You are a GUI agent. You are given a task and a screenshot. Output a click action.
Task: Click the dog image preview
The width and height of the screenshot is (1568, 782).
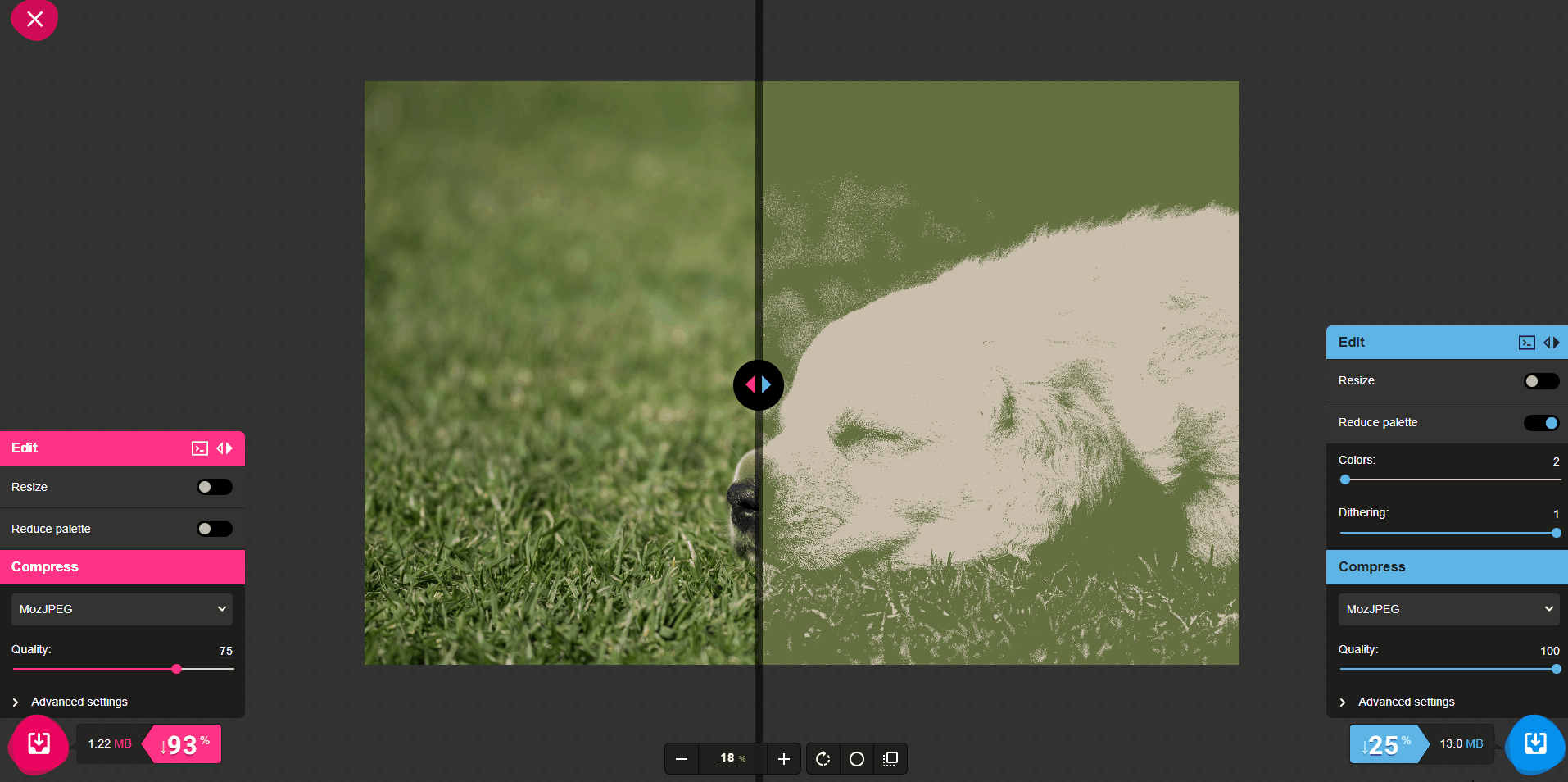point(801,373)
